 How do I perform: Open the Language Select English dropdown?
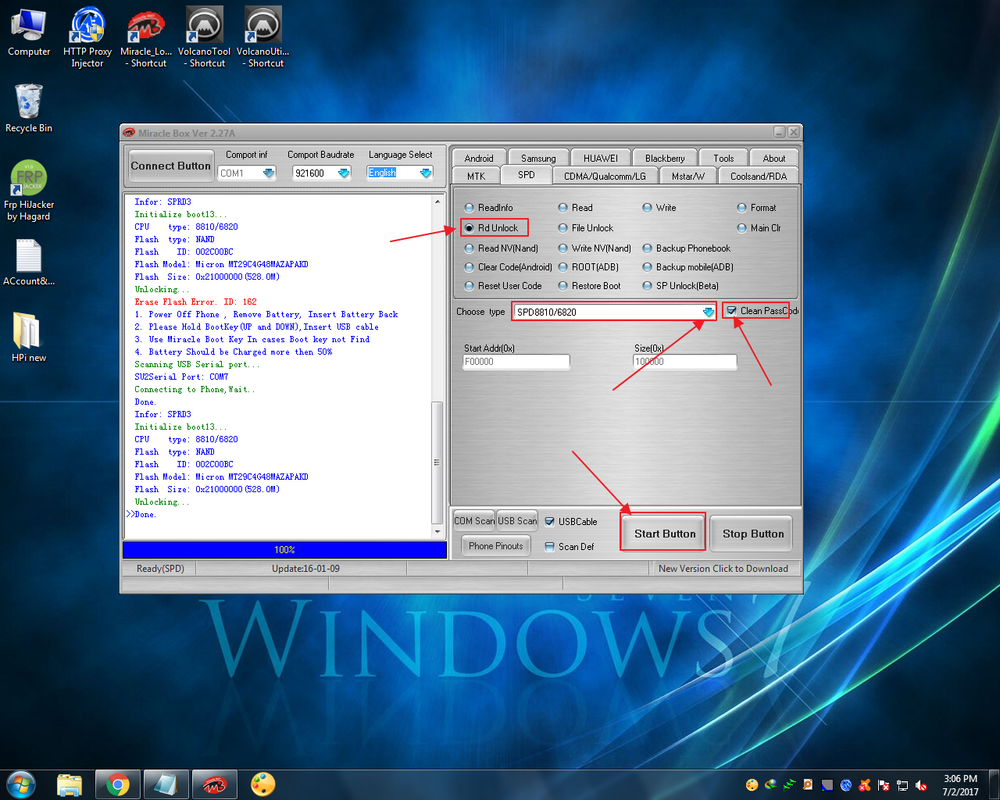point(425,173)
